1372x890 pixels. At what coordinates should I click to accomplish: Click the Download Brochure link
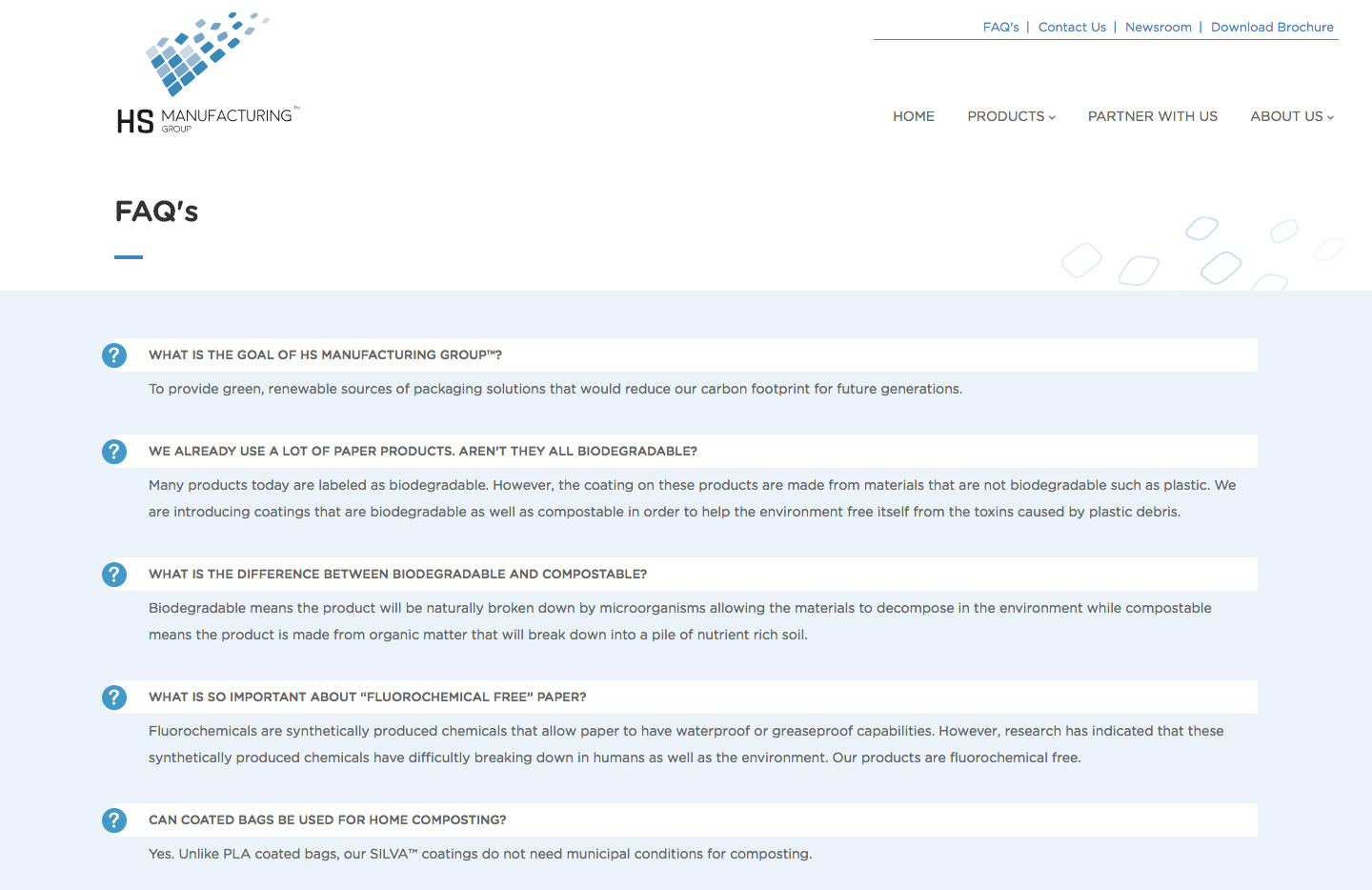click(1272, 28)
